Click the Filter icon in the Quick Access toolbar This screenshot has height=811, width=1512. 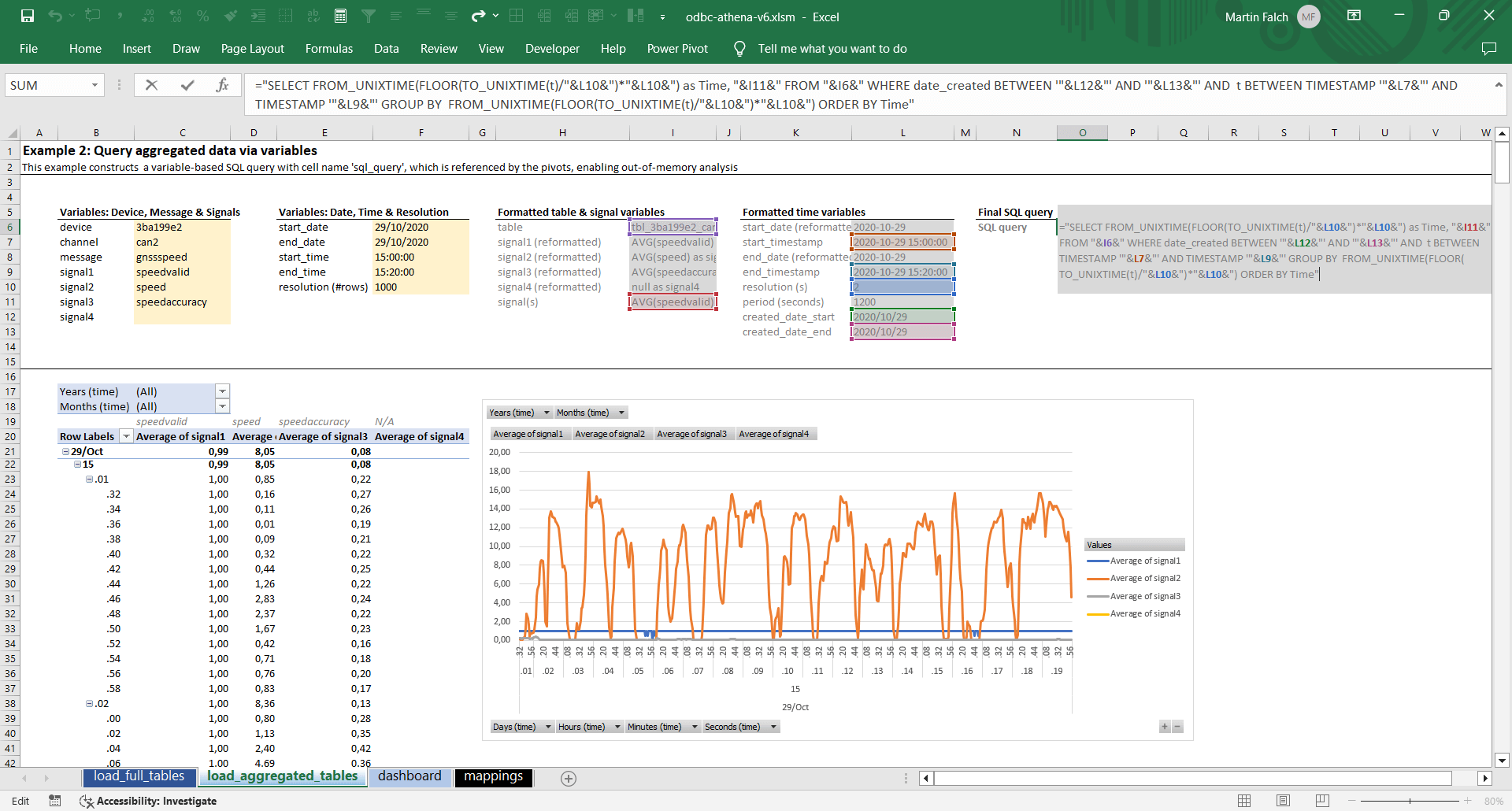(x=369, y=15)
